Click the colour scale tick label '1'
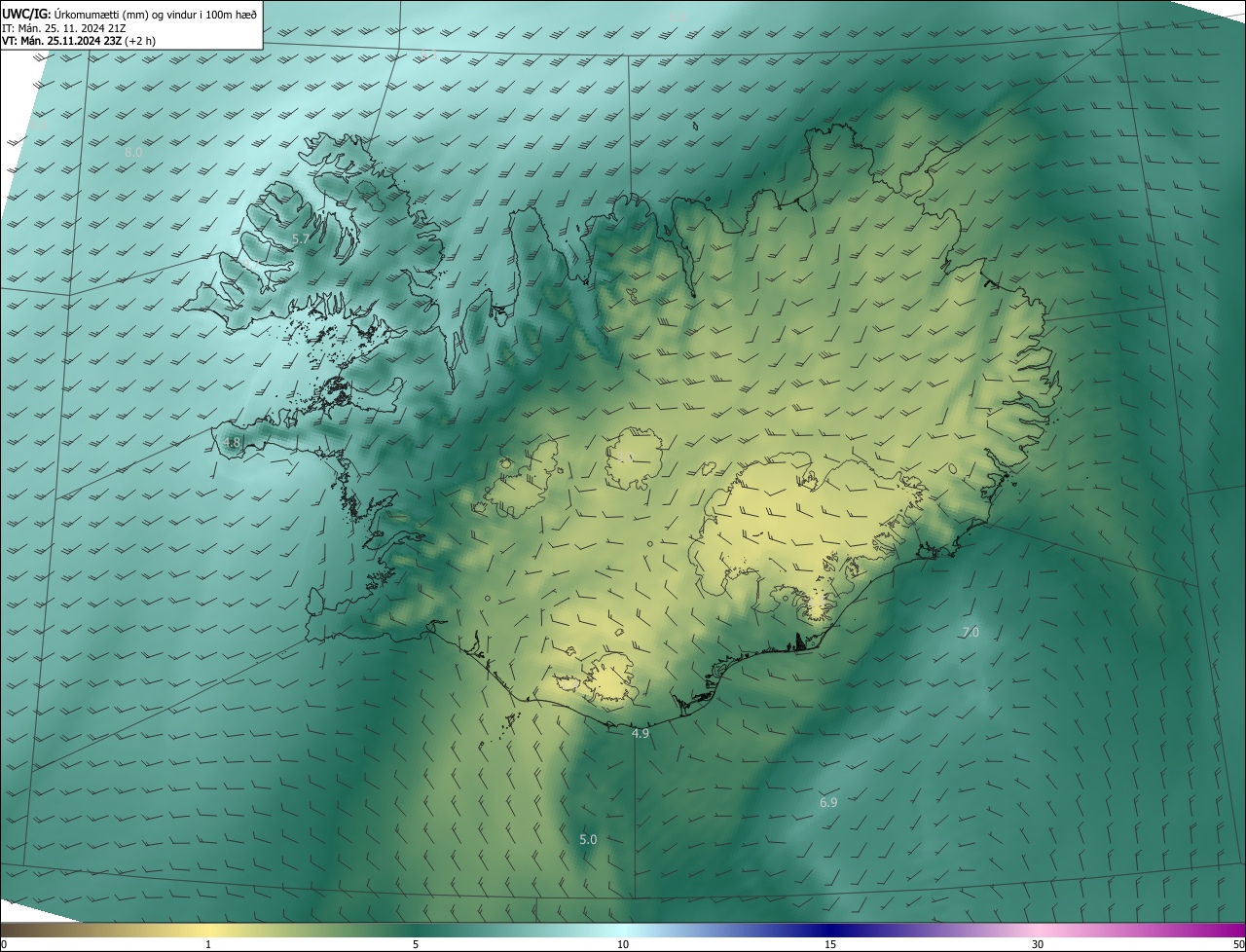Viewport: 1246px width, 952px height. tap(208, 944)
